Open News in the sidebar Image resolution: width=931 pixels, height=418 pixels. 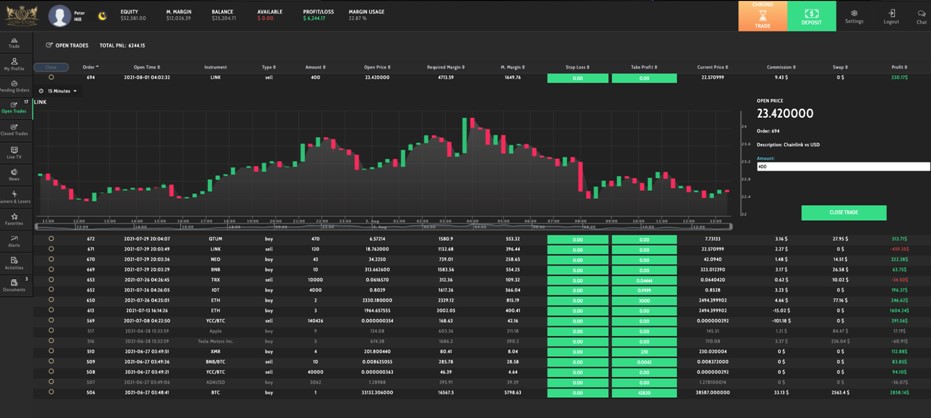tap(15, 175)
